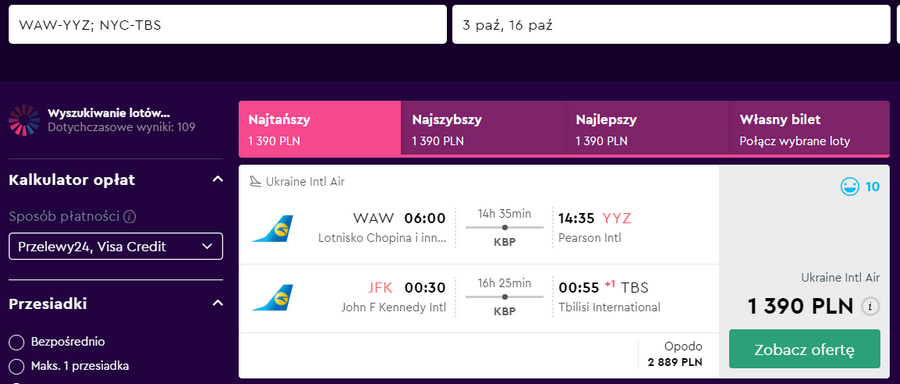900x384 pixels.
Task: Click the airplane seat icon near Ukraine Intl Air
Action: click(x=255, y=182)
